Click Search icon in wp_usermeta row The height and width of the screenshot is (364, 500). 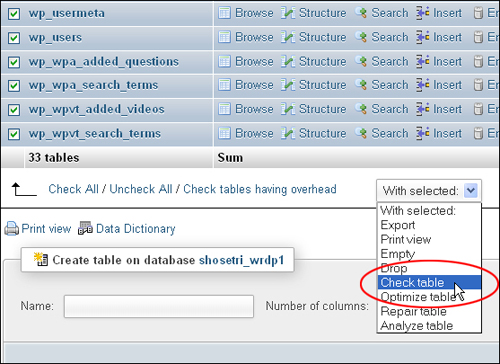[361, 13]
